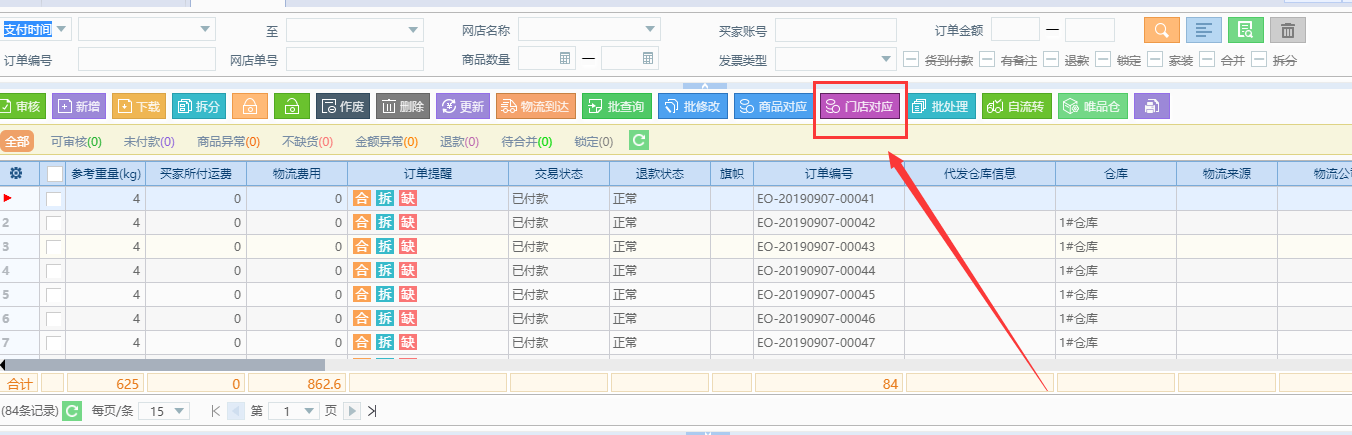Check the select-all checkbox in grid header
1352x435 pixels.
coord(53,174)
